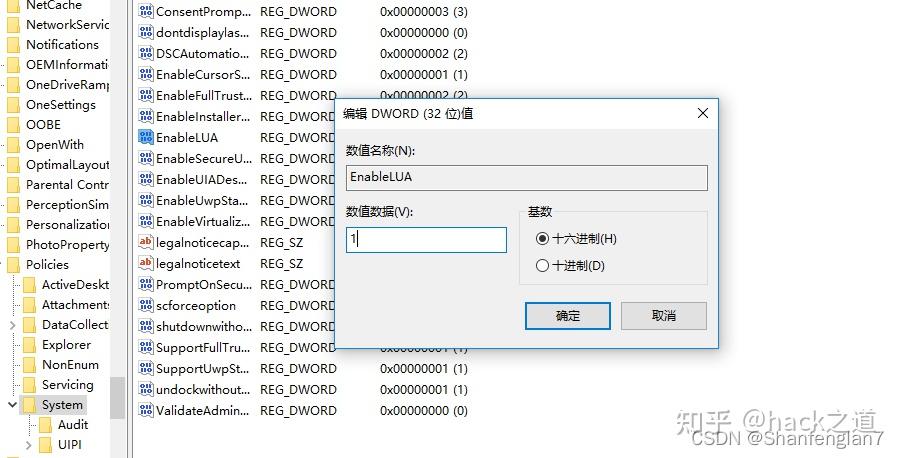Image resolution: width=899 pixels, height=458 pixels.
Task: Select the OpenWith key in the tree
Action: click(54, 144)
